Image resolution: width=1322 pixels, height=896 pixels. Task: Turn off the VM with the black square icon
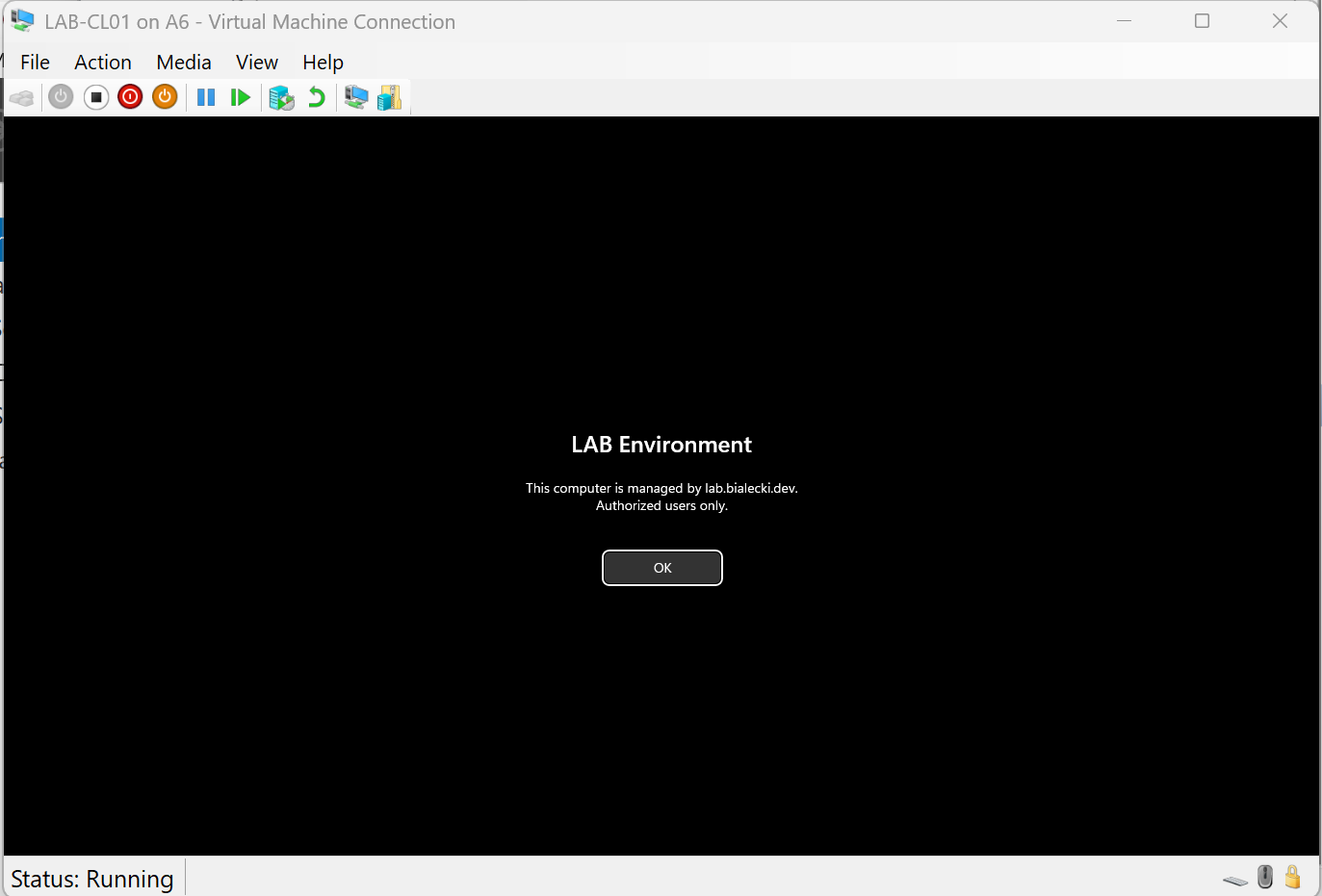(96, 97)
